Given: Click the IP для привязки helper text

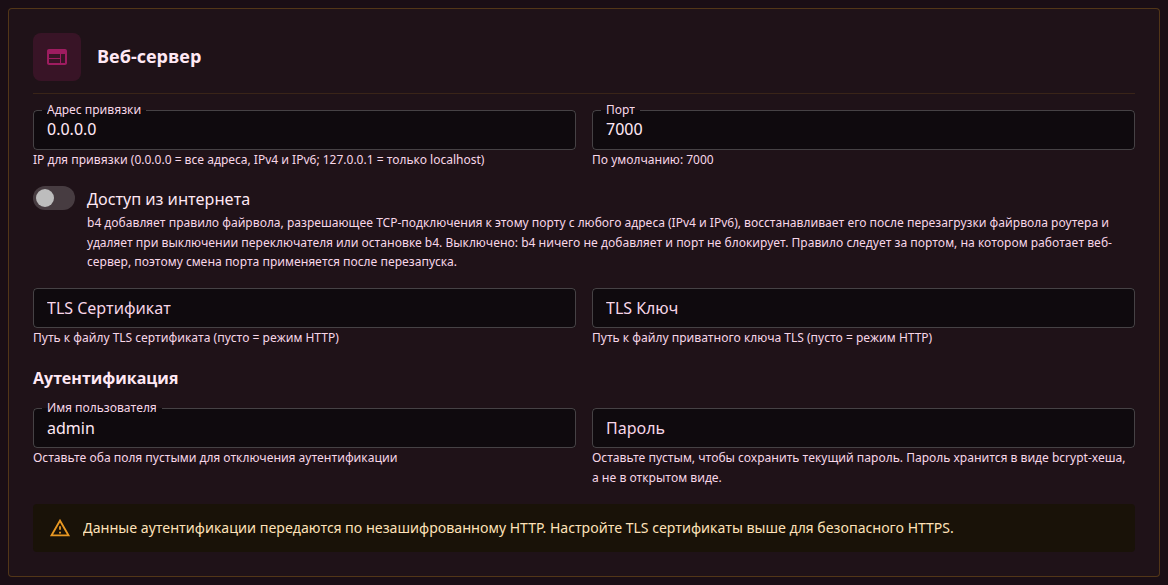Looking at the screenshot, I should [258, 159].
